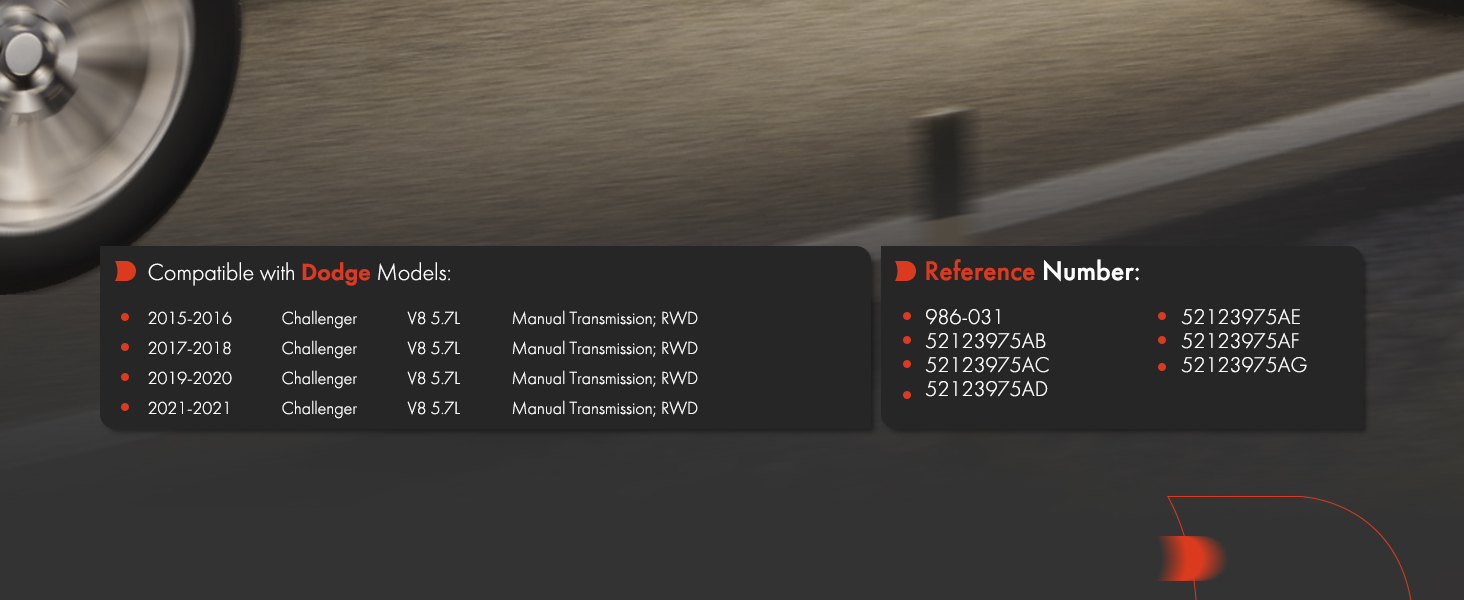Click reference number 52123975AB
Viewport: 1464px width, 600px height.
click(x=985, y=341)
